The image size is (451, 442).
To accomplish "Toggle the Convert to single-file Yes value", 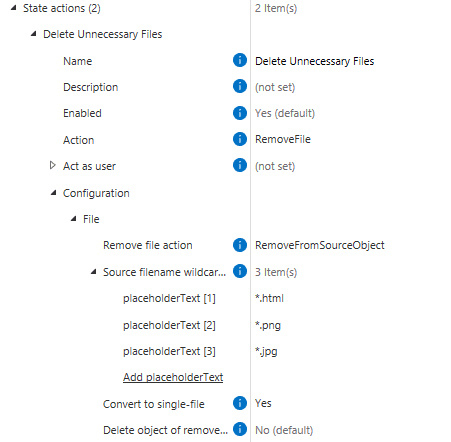I will click(263, 403).
